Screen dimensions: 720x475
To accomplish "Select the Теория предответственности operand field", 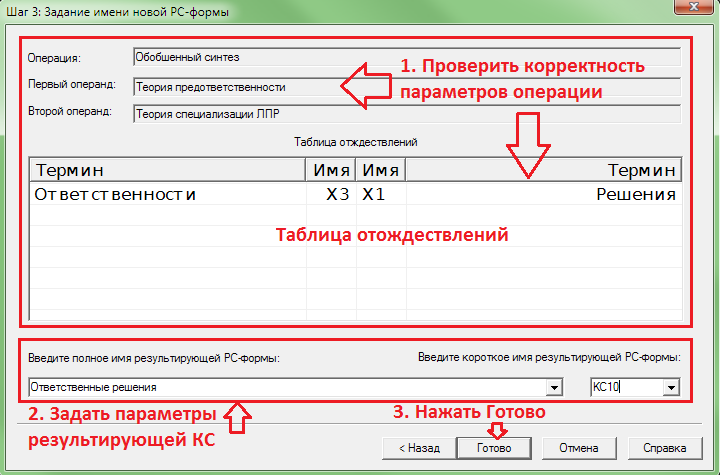I will click(x=407, y=87).
